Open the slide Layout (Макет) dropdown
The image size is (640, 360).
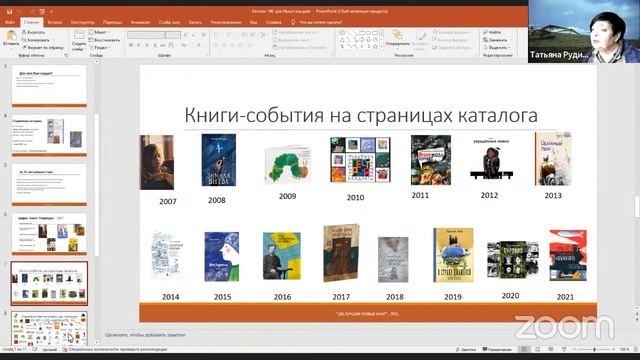click(x=100, y=32)
